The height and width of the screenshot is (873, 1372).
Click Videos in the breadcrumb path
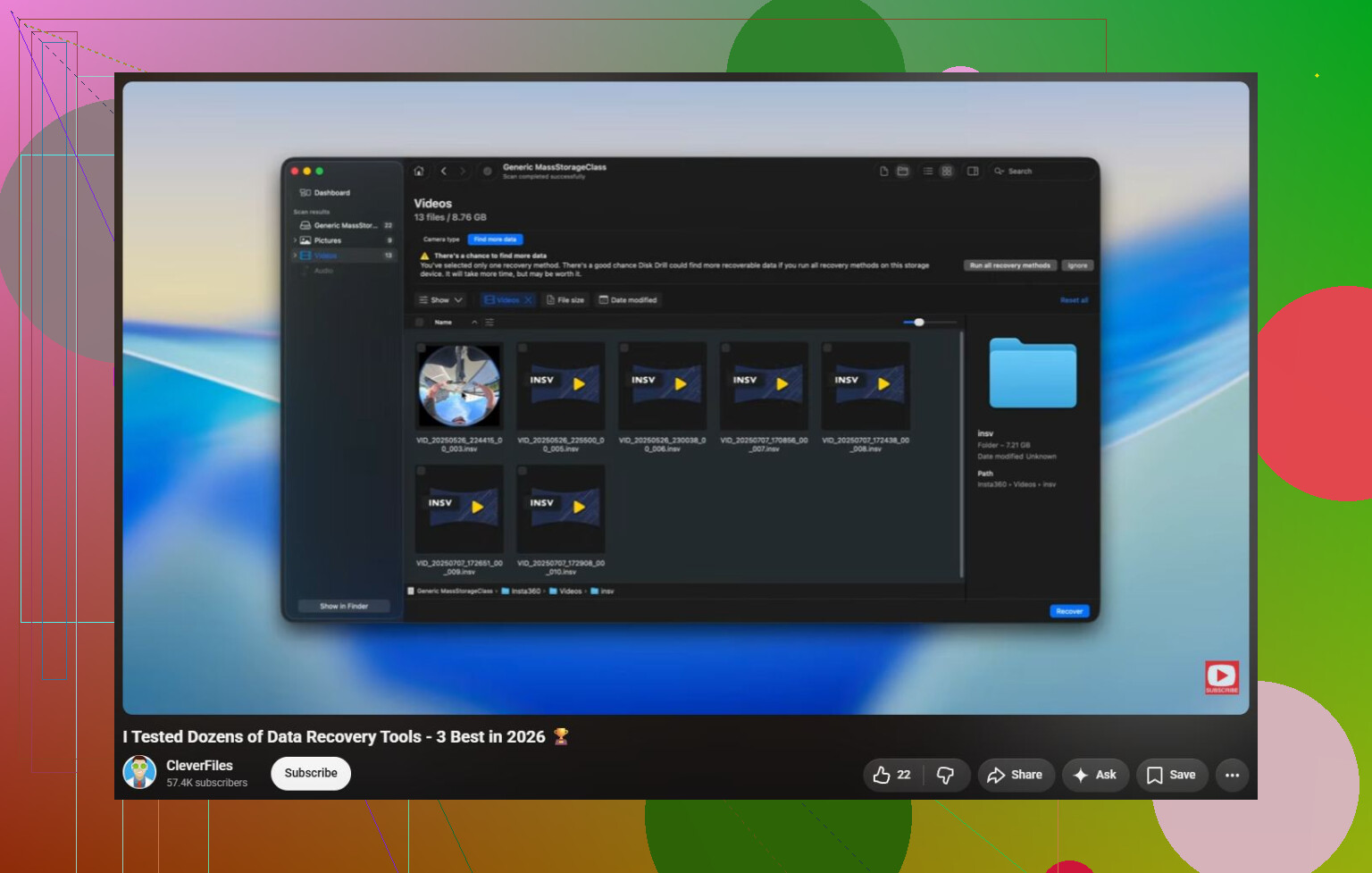[x=565, y=591]
